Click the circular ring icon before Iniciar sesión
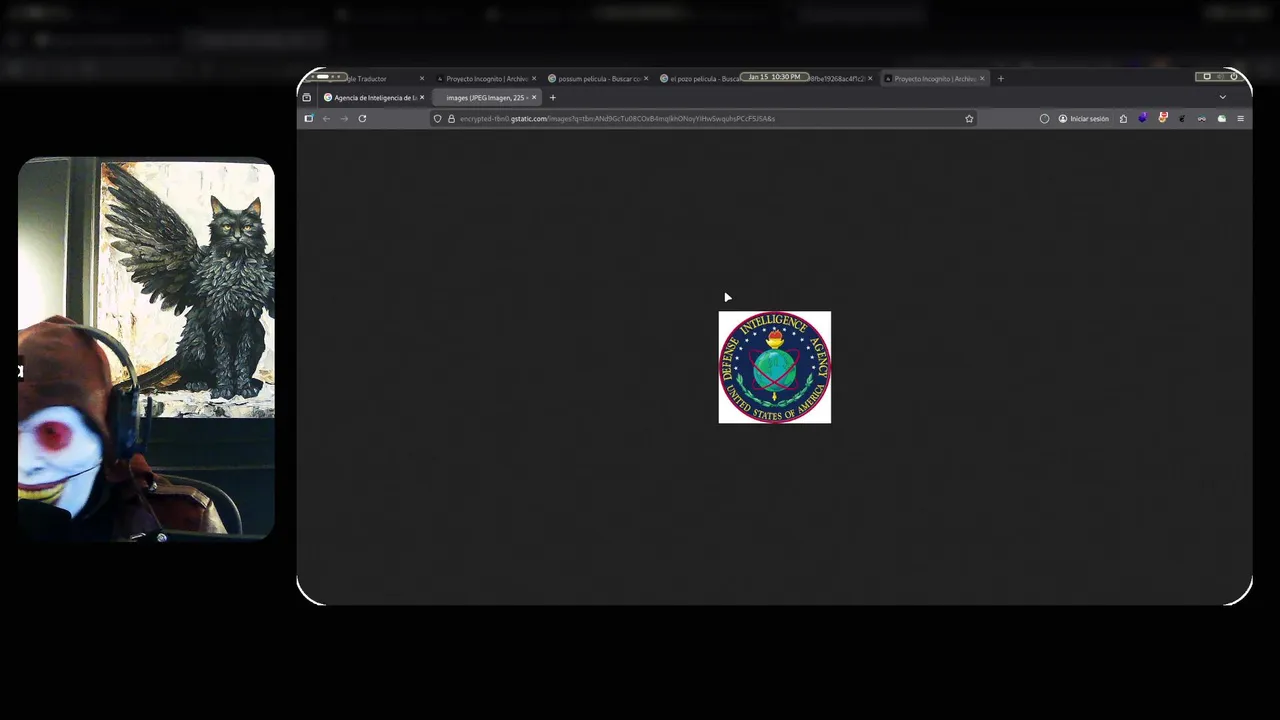1280x720 pixels. [1044, 118]
